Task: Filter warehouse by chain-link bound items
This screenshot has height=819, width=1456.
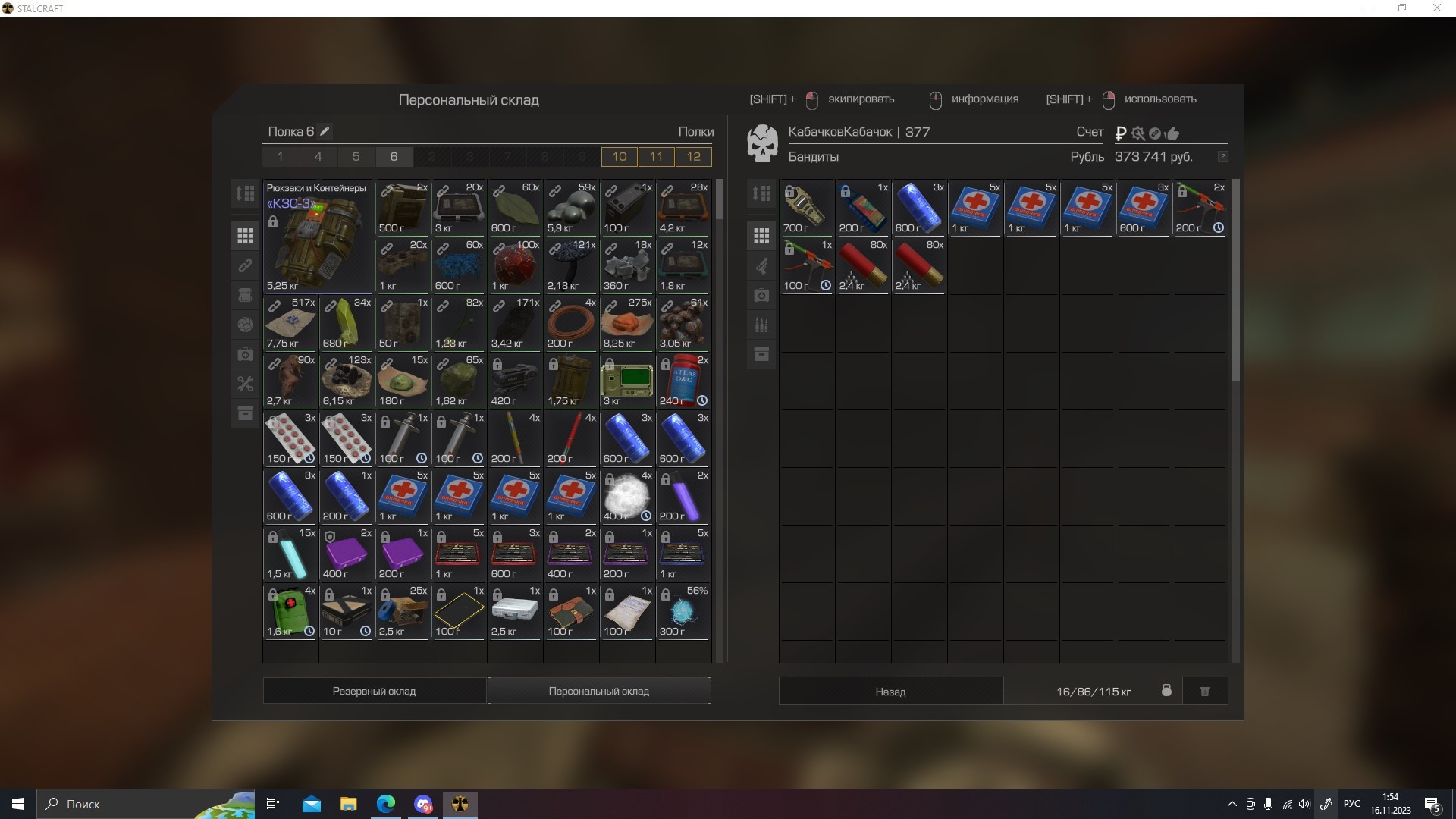Action: tap(245, 266)
